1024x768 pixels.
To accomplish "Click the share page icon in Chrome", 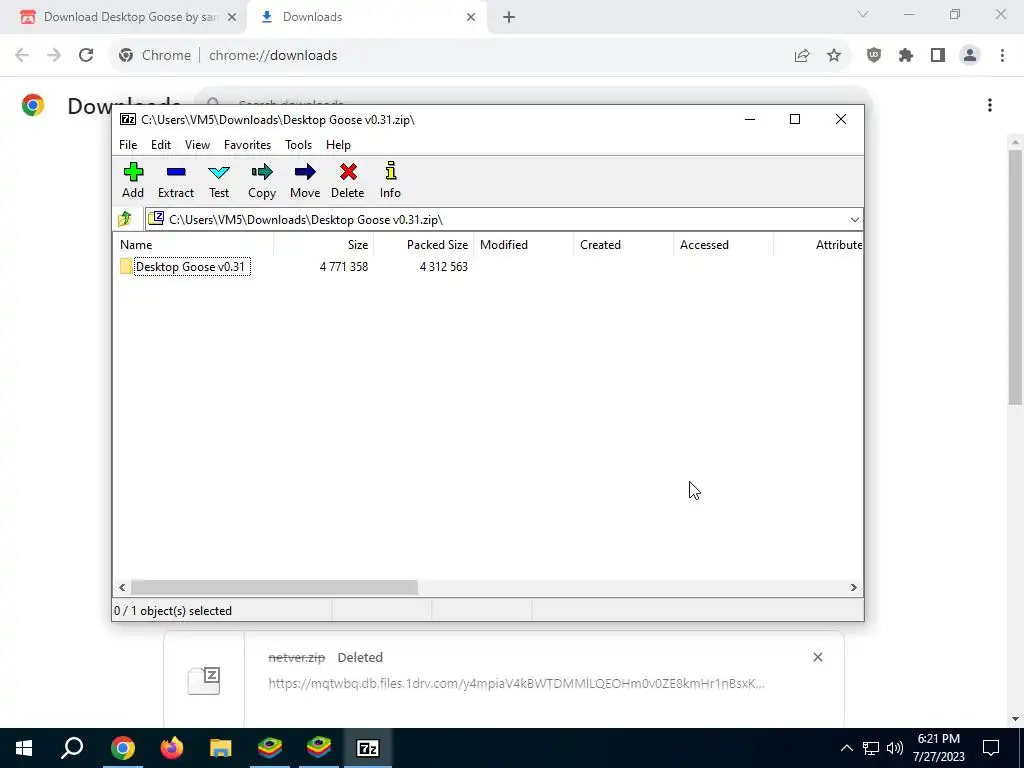I will 802,56.
